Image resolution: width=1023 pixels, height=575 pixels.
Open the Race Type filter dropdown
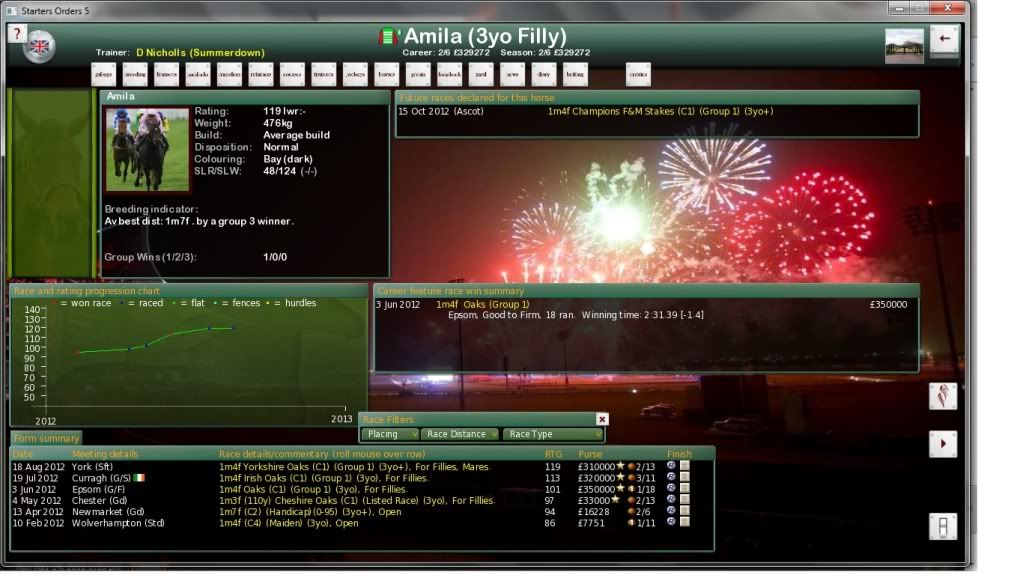pos(553,434)
